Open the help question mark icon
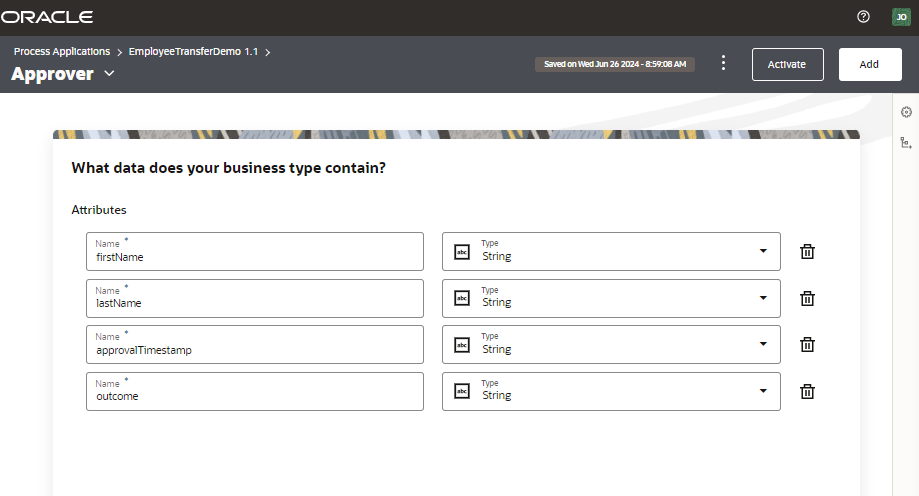Image resolution: width=919 pixels, height=496 pixels. (864, 17)
